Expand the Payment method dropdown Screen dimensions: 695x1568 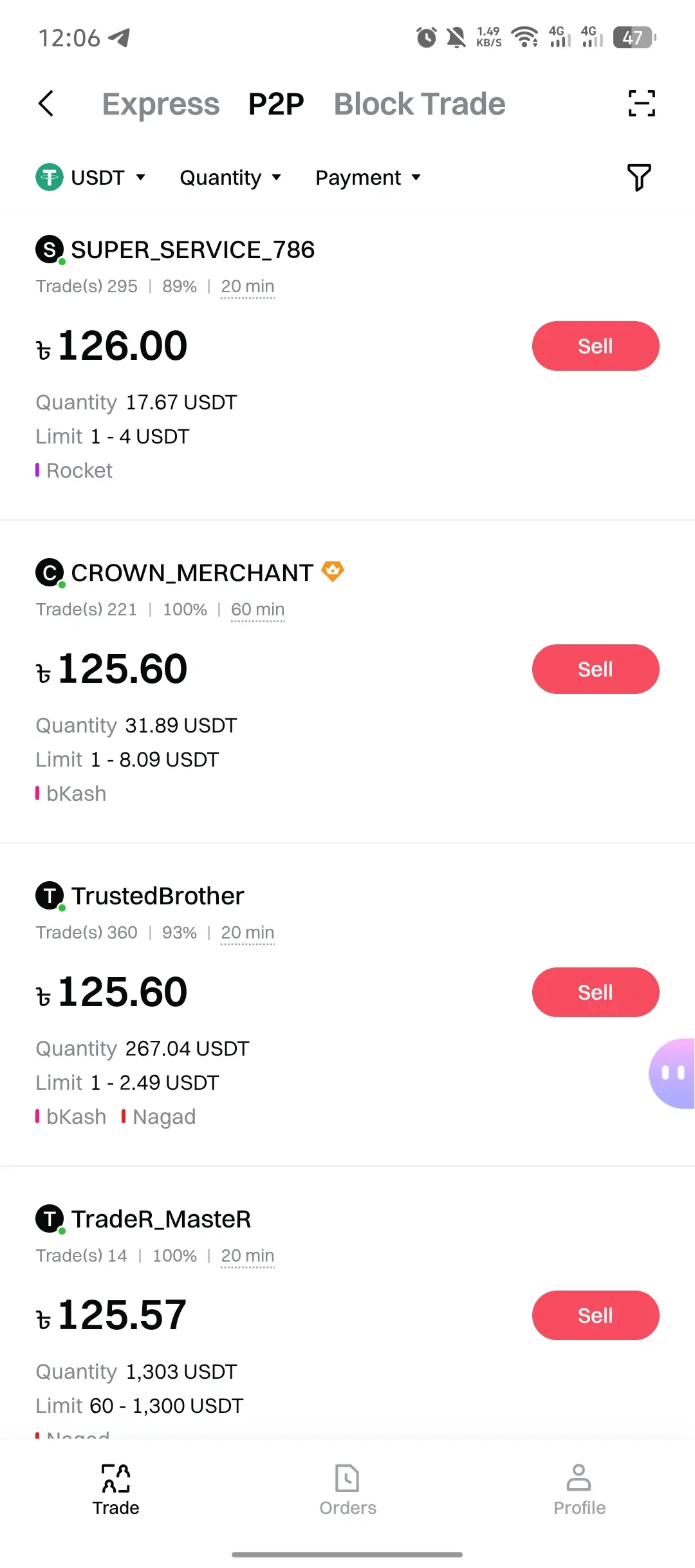click(x=368, y=178)
